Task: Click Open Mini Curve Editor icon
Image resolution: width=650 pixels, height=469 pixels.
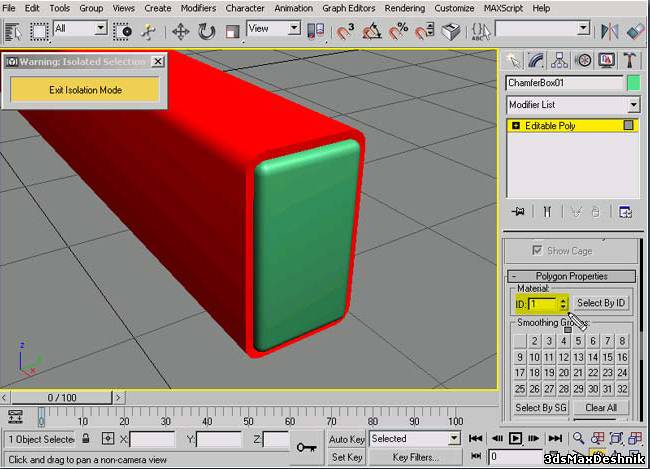Action: coord(15,417)
